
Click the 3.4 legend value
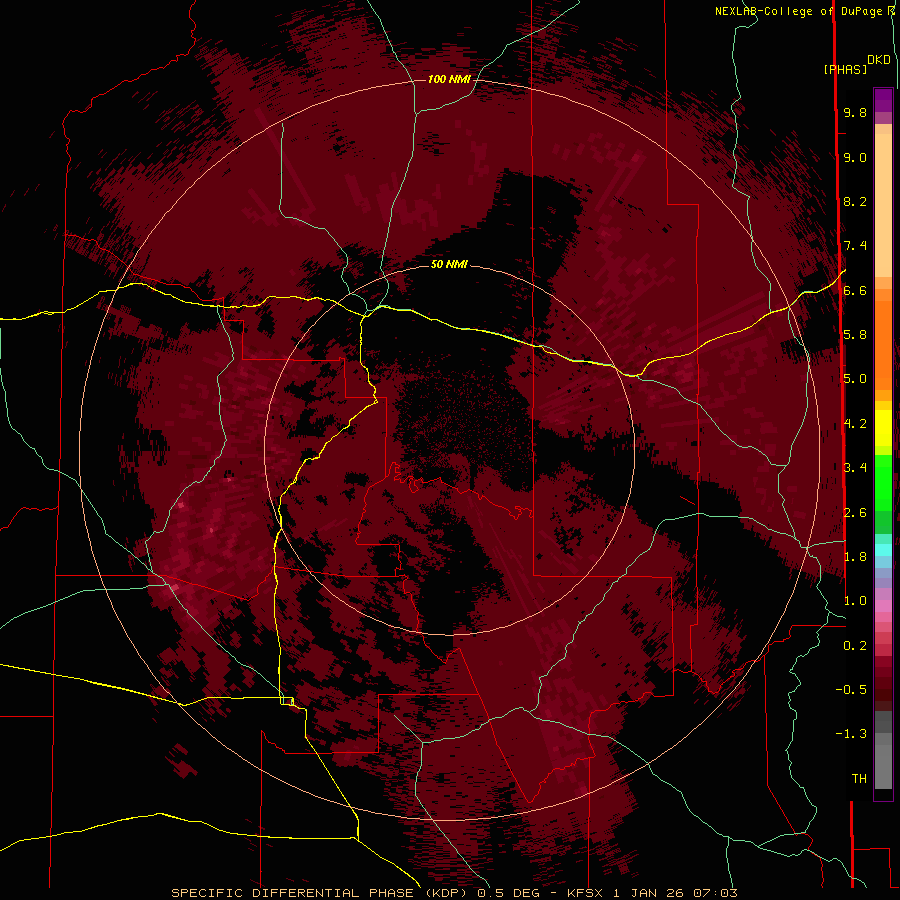[x=855, y=468]
